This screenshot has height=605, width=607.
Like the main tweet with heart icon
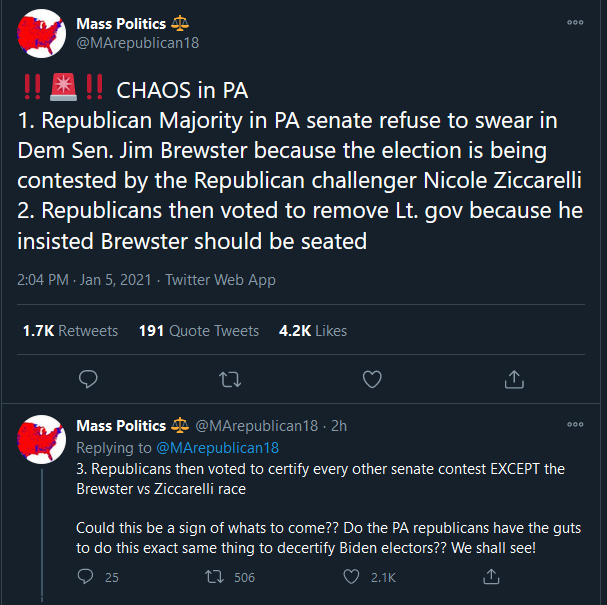click(x=372, y=379)
